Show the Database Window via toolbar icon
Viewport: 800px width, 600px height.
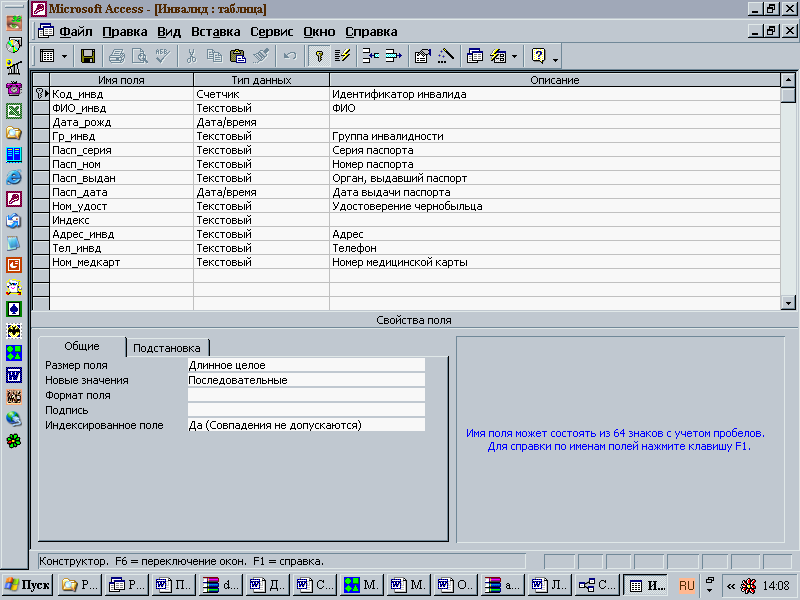[475, 56]
